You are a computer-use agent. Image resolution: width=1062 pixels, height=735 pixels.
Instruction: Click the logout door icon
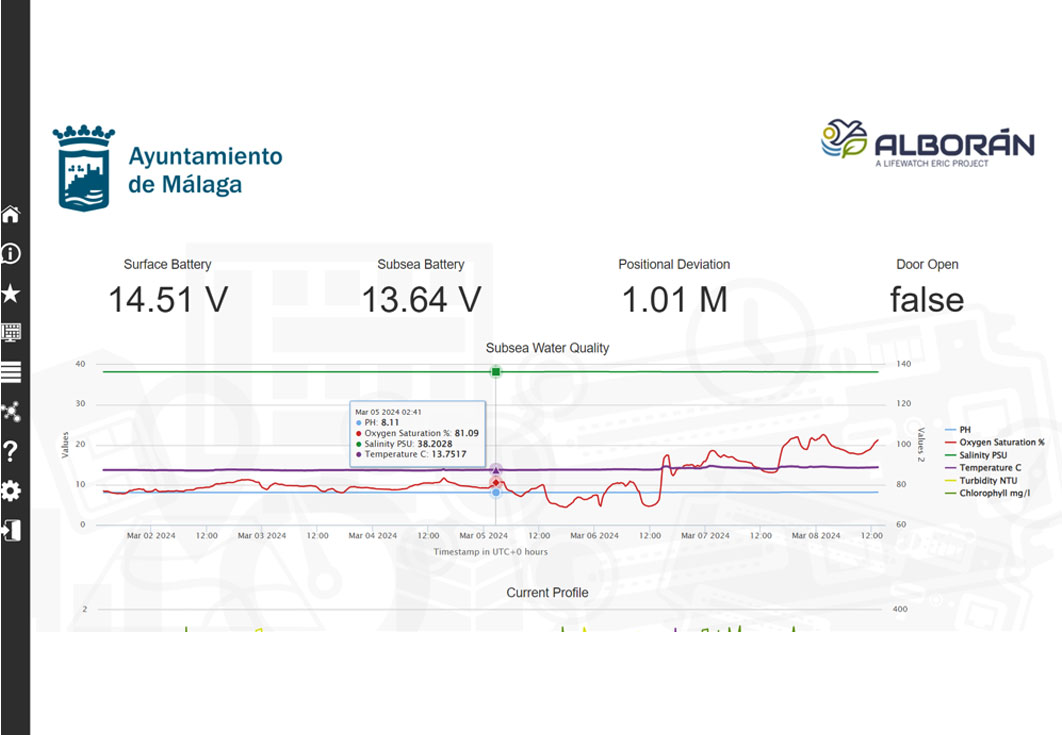pyautogui.click(x=11, y=530)
